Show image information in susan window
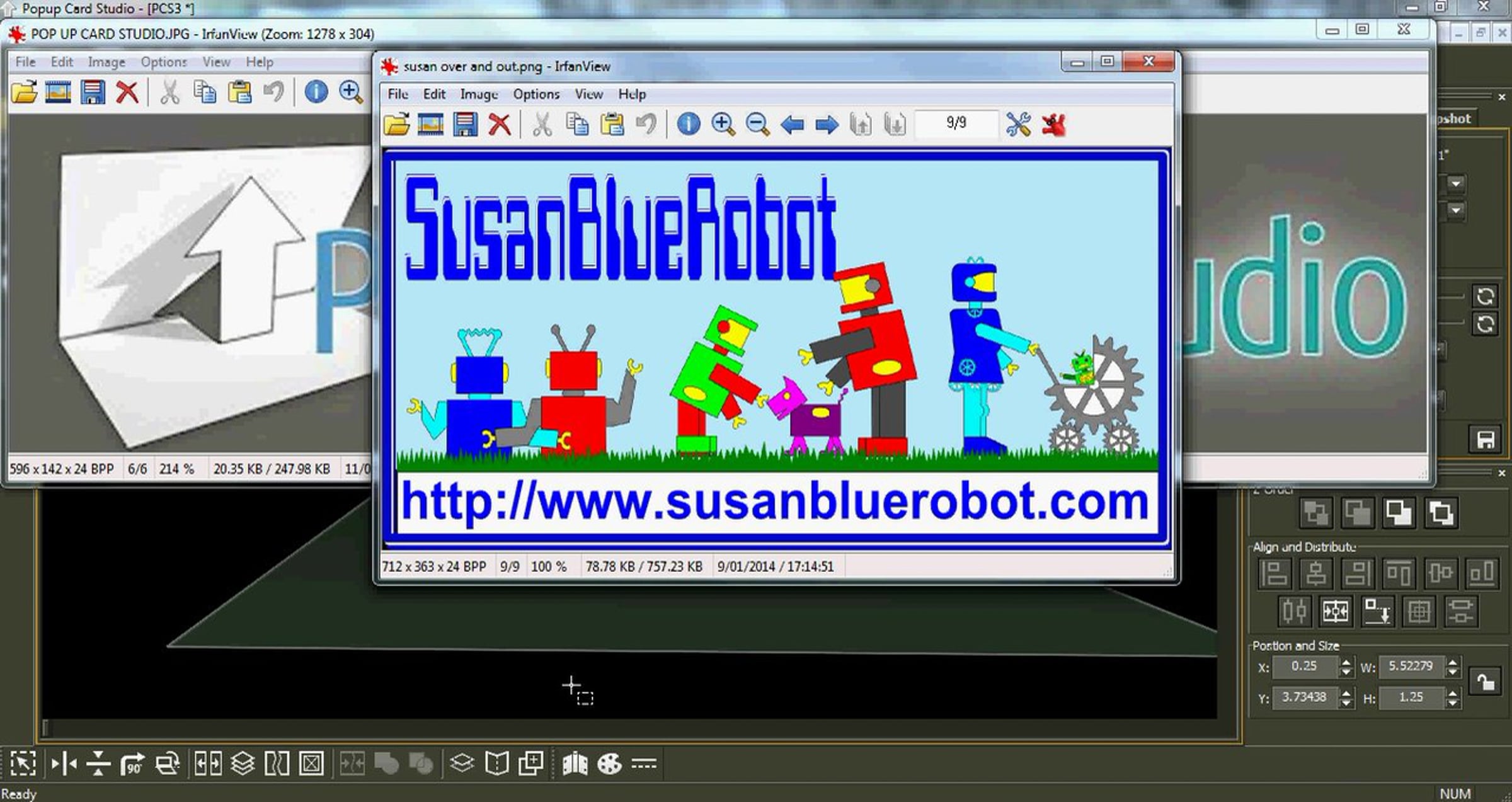The height and width of the screenshot is (802, 1512). click(688, 124)
